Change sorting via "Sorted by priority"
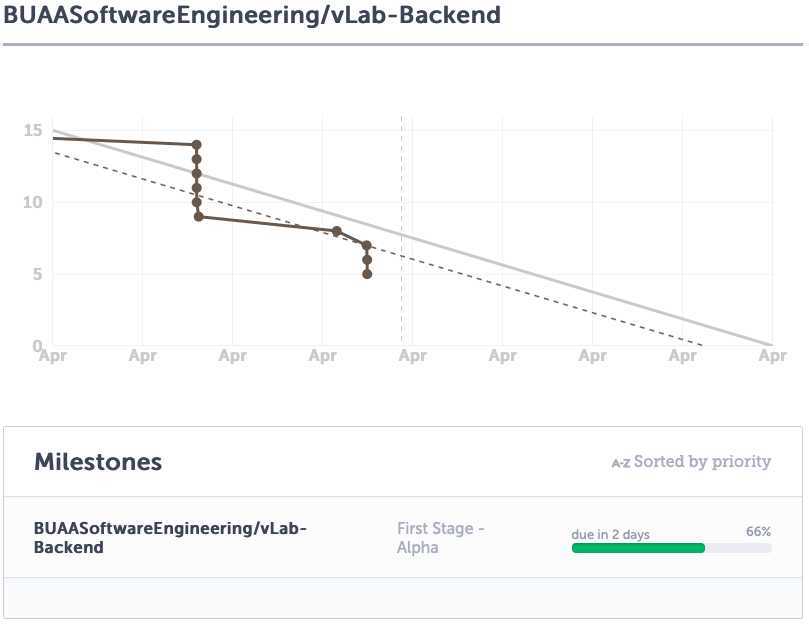This screenshot has width=809, height=625. [x=702, y=462]
